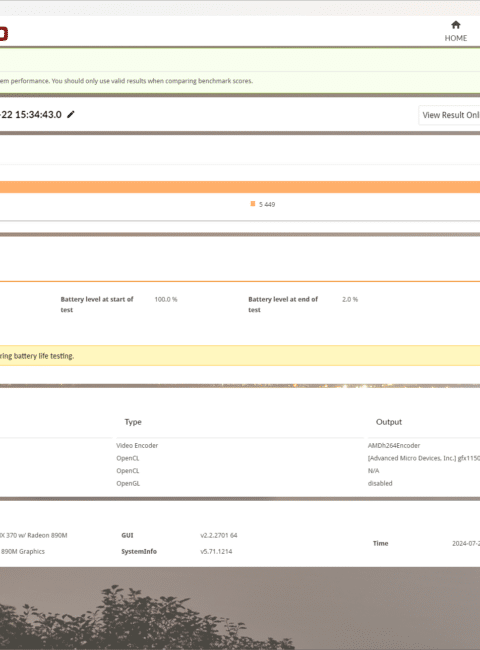
Task: Click the SystemInfo label
Action: (139, 552)
